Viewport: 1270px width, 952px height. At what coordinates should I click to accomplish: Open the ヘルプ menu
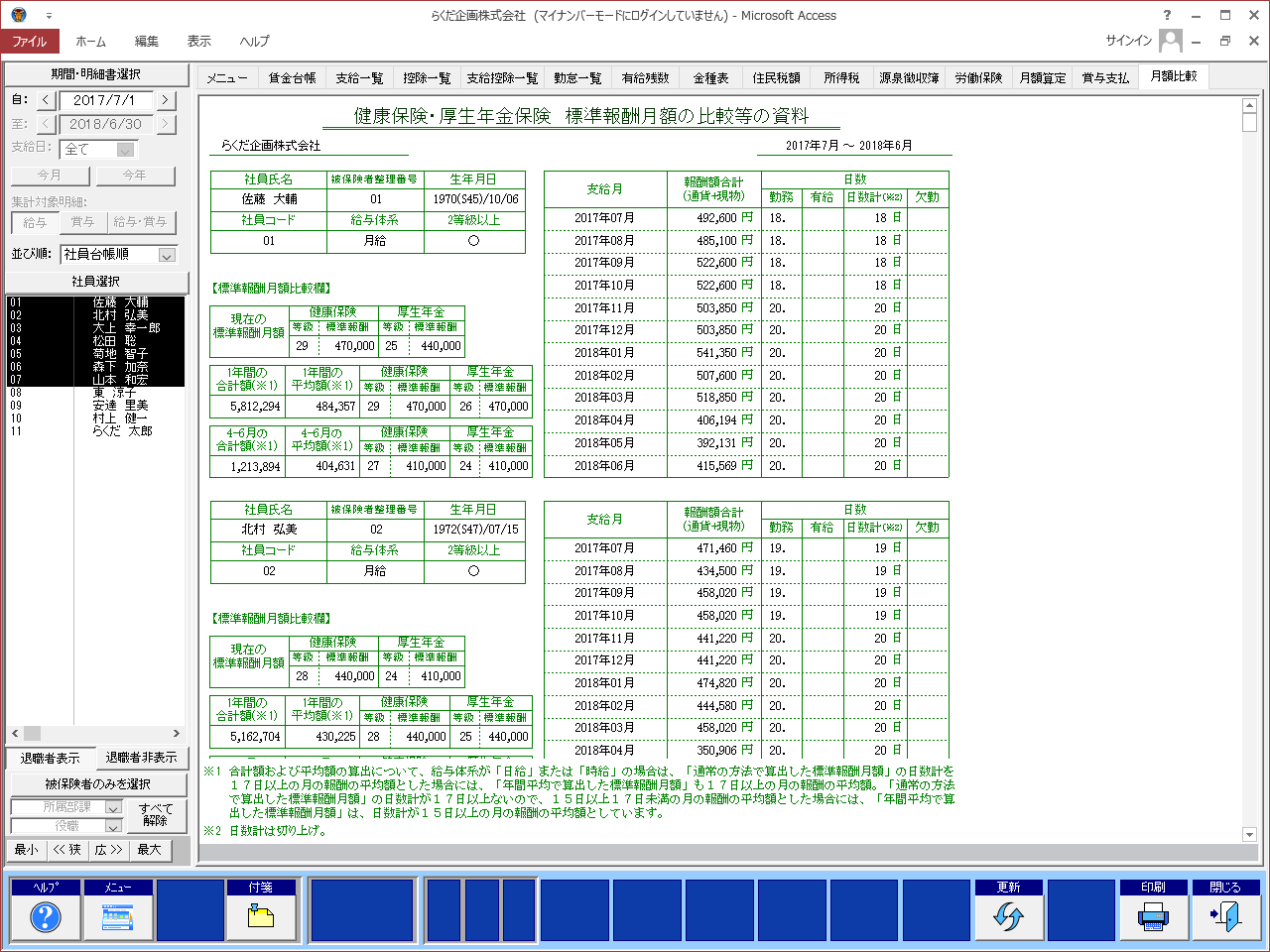(255, 41)
